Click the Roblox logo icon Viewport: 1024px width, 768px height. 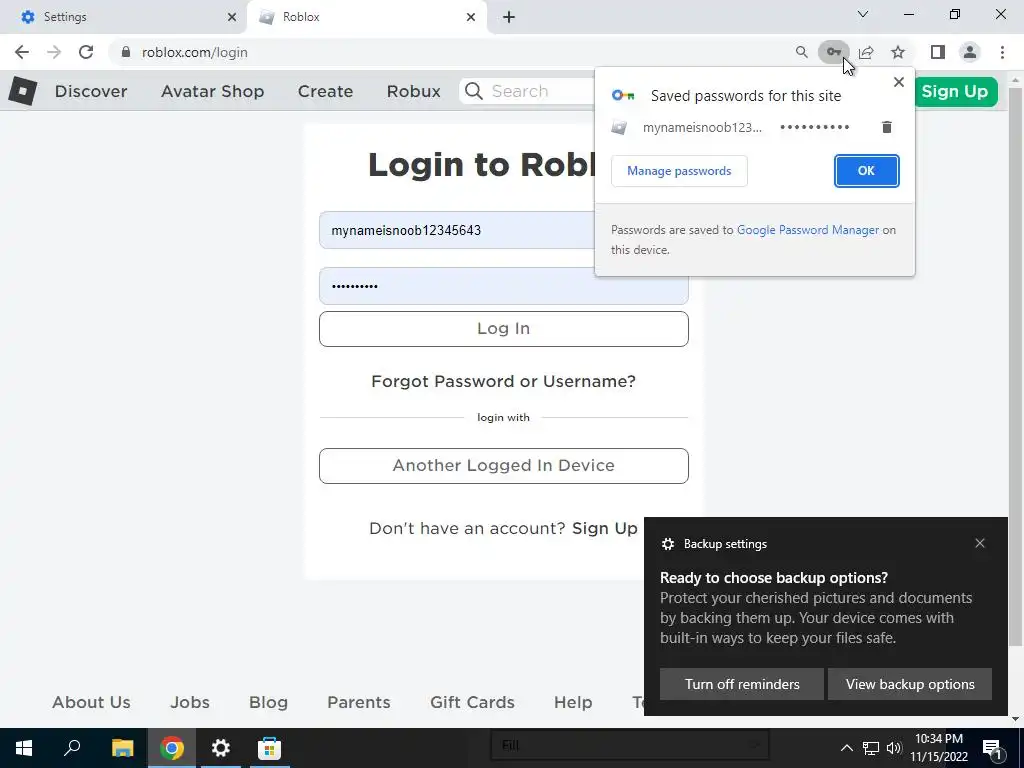click(23, 91)
